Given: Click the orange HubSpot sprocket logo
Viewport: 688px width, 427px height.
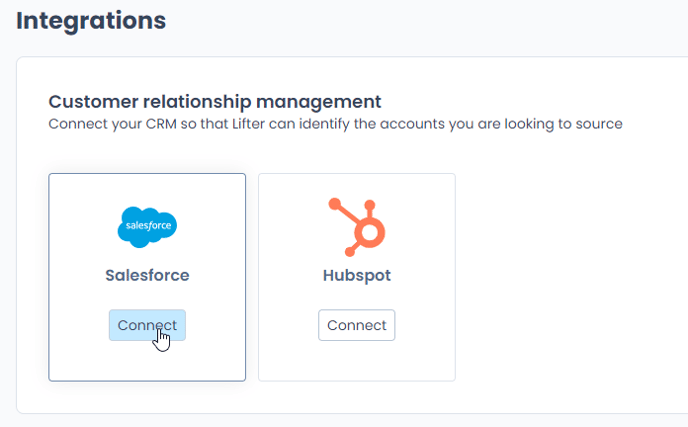Looking at the screenshot, I should tap(357, 227).
